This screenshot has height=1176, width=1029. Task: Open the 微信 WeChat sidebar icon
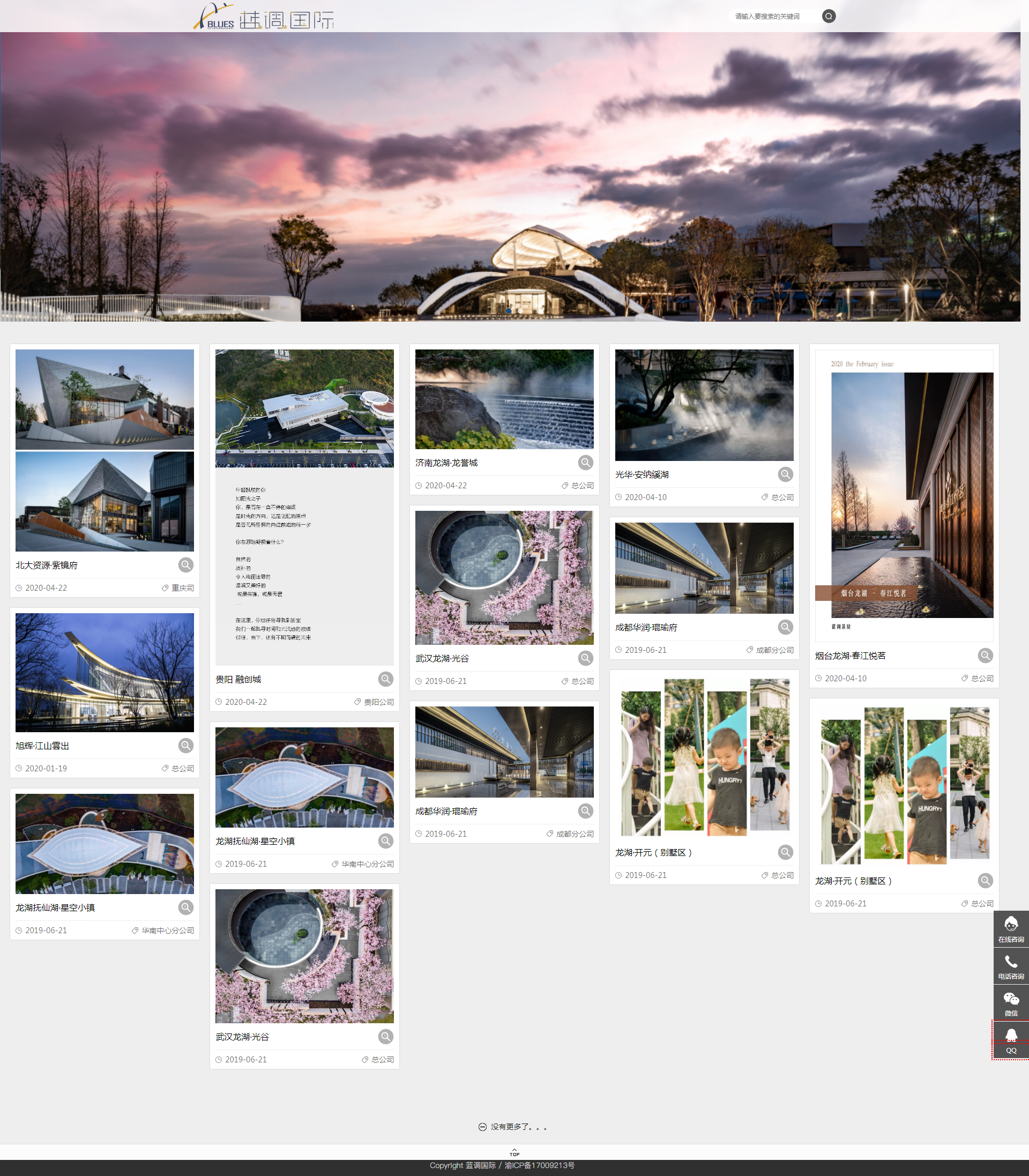click(x=1011, y=1002)
